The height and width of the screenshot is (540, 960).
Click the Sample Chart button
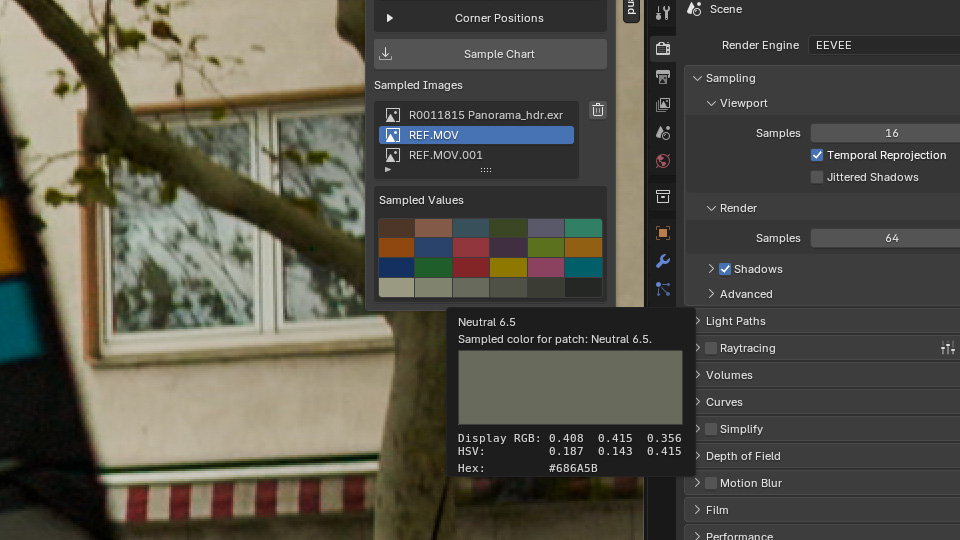(490, 54)
